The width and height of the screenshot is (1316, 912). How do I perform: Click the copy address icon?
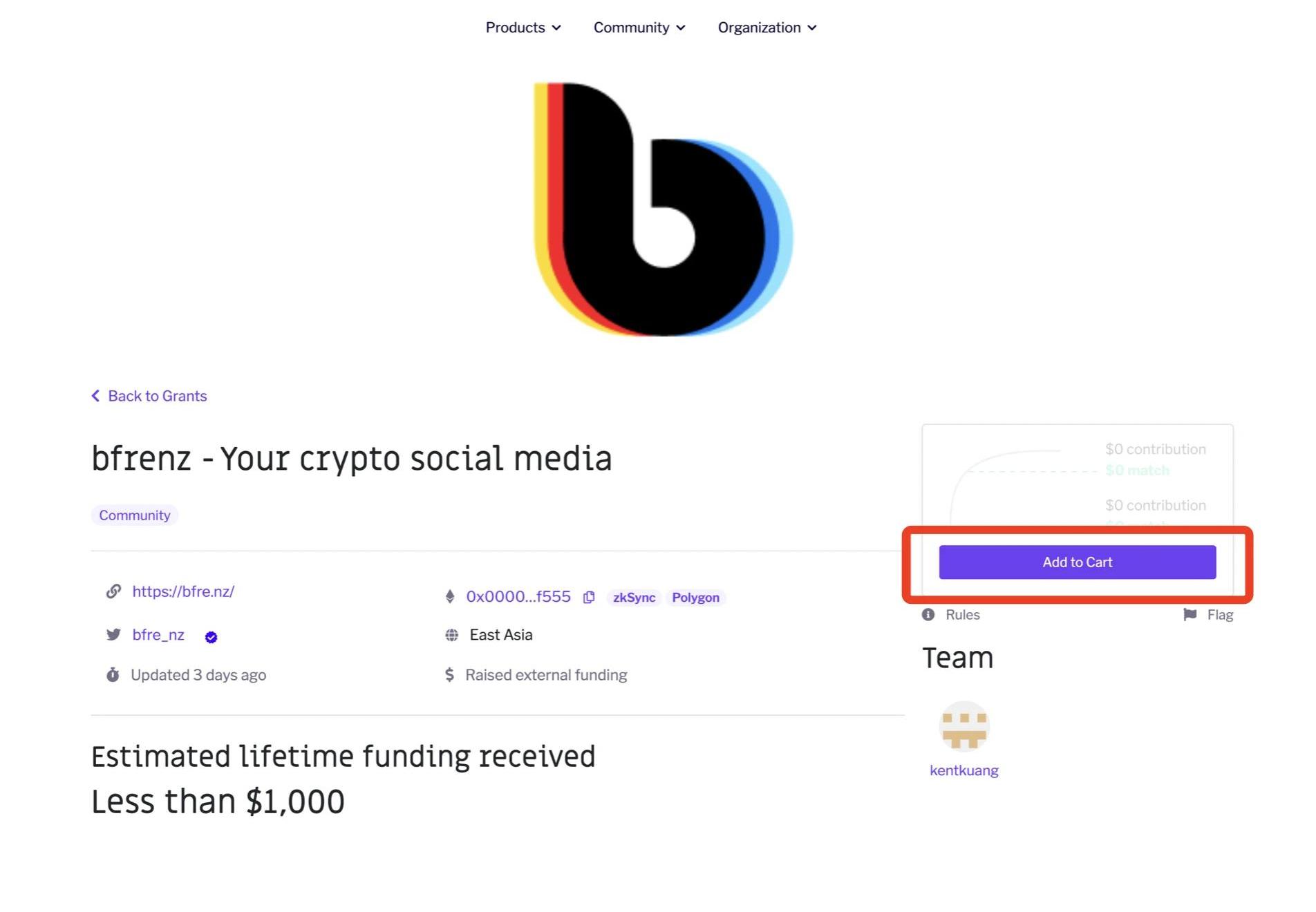point(589,597)
